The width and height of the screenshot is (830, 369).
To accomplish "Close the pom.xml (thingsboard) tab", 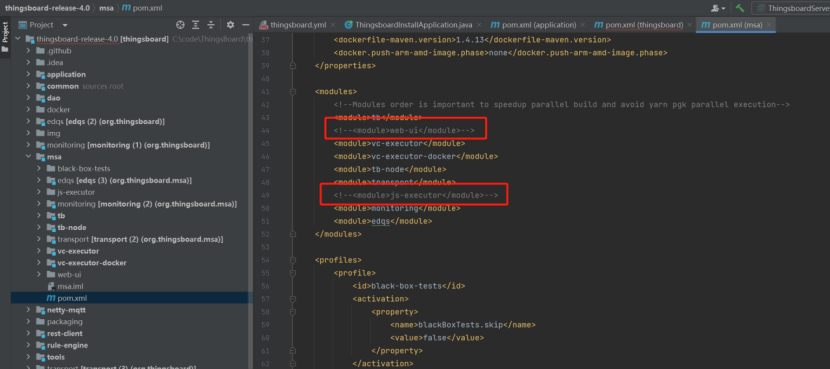I will coord(689,25).
